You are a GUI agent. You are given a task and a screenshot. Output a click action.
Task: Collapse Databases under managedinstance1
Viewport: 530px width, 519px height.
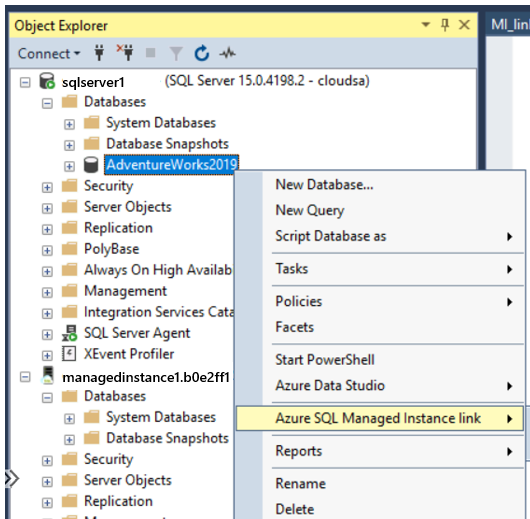(x=47, y=398)
